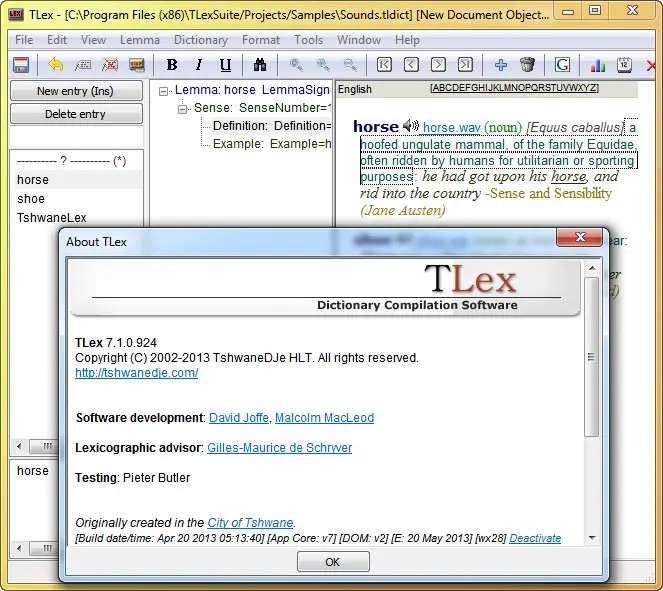Select the Definition tree item

[271, 126]
